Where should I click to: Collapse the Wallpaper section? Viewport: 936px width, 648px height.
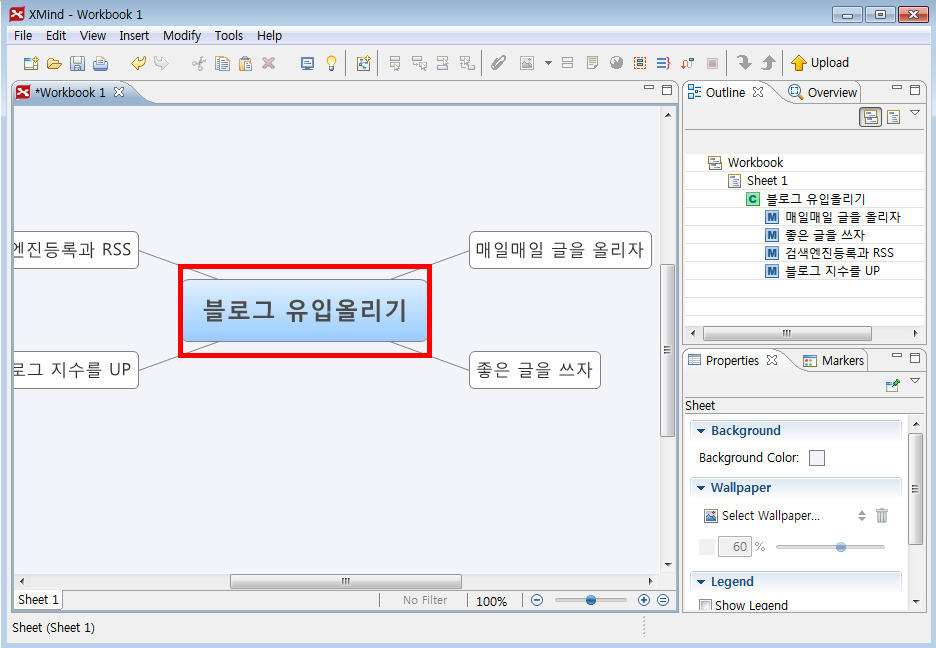[x=701, y=488]
